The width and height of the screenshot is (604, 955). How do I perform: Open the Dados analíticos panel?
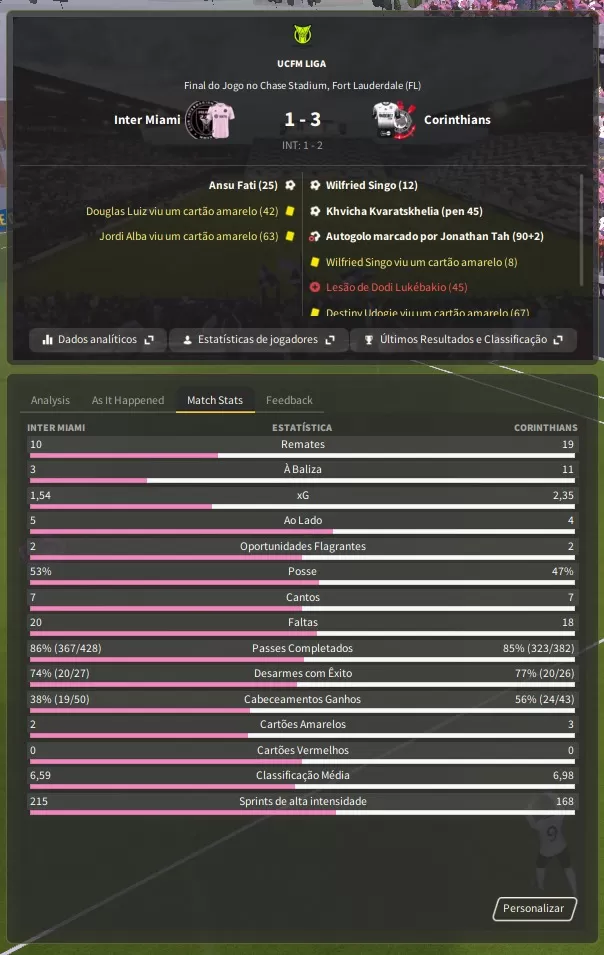[98, 340]
